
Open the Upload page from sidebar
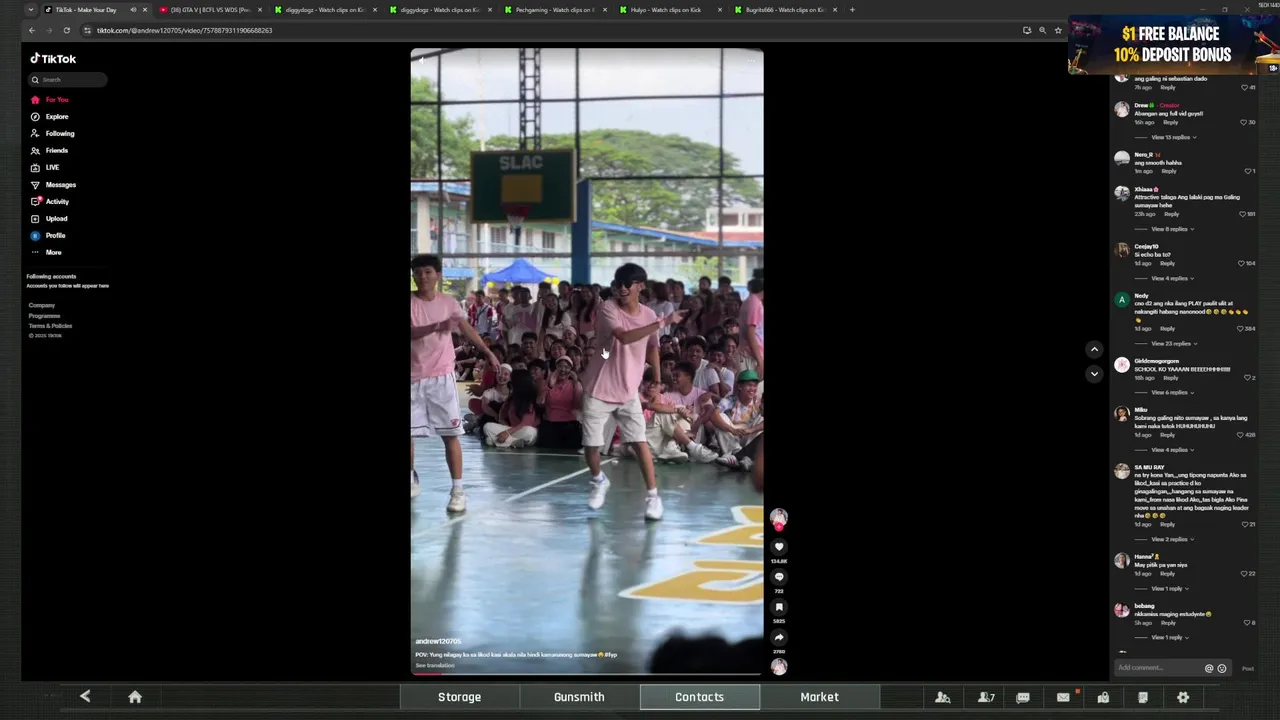pyautogui.click(x=49, y=219)
